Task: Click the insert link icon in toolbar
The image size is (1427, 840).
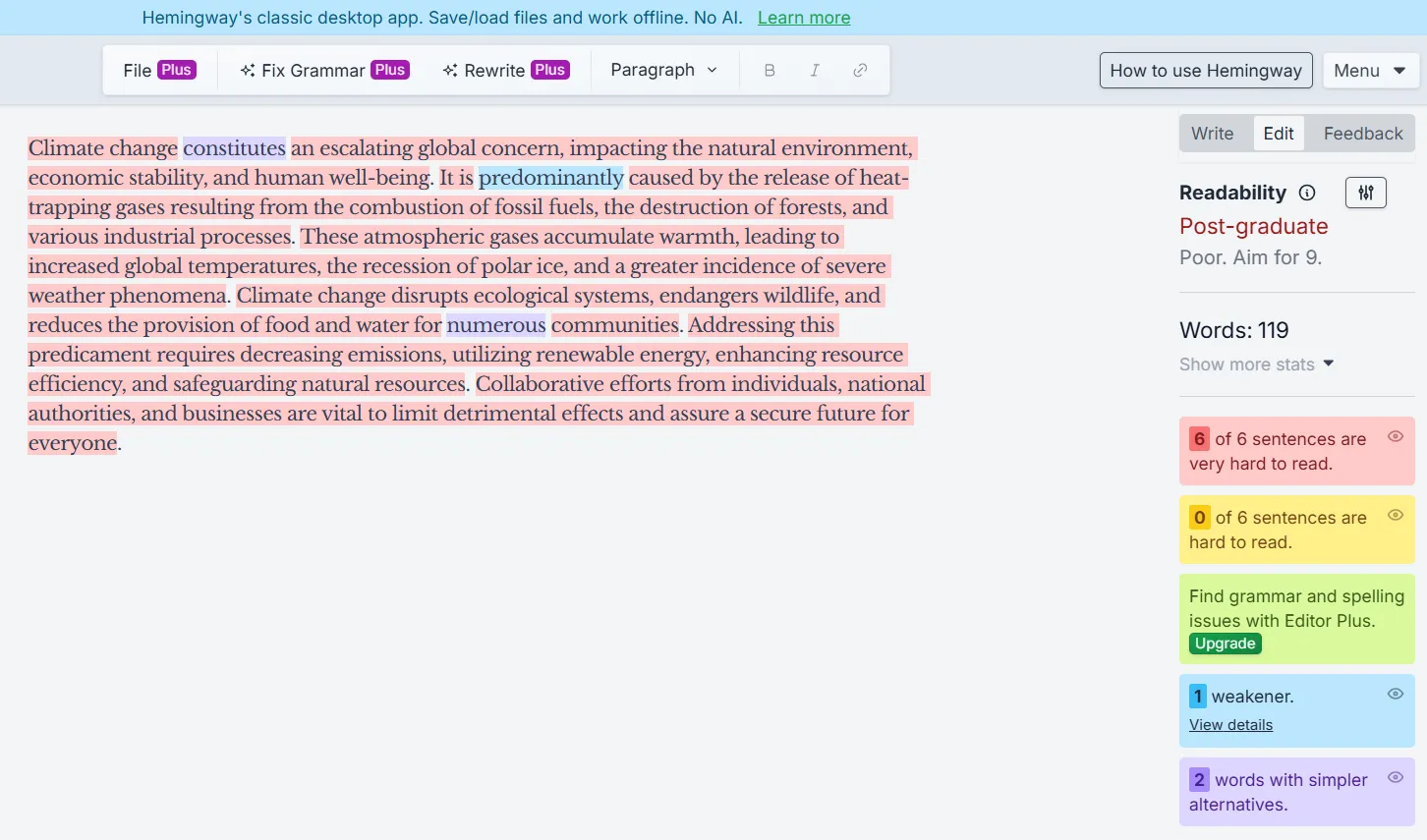Action: (x=860, y=70)
